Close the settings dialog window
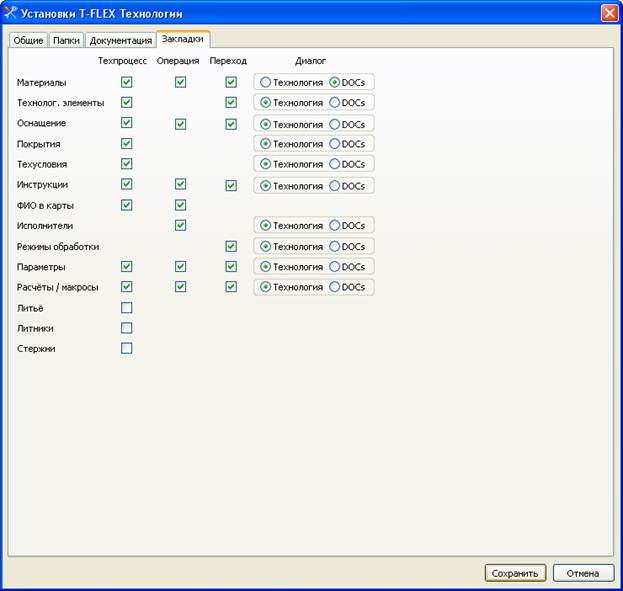The width and height of the screenshot is (623, 591). click(608, 13)
